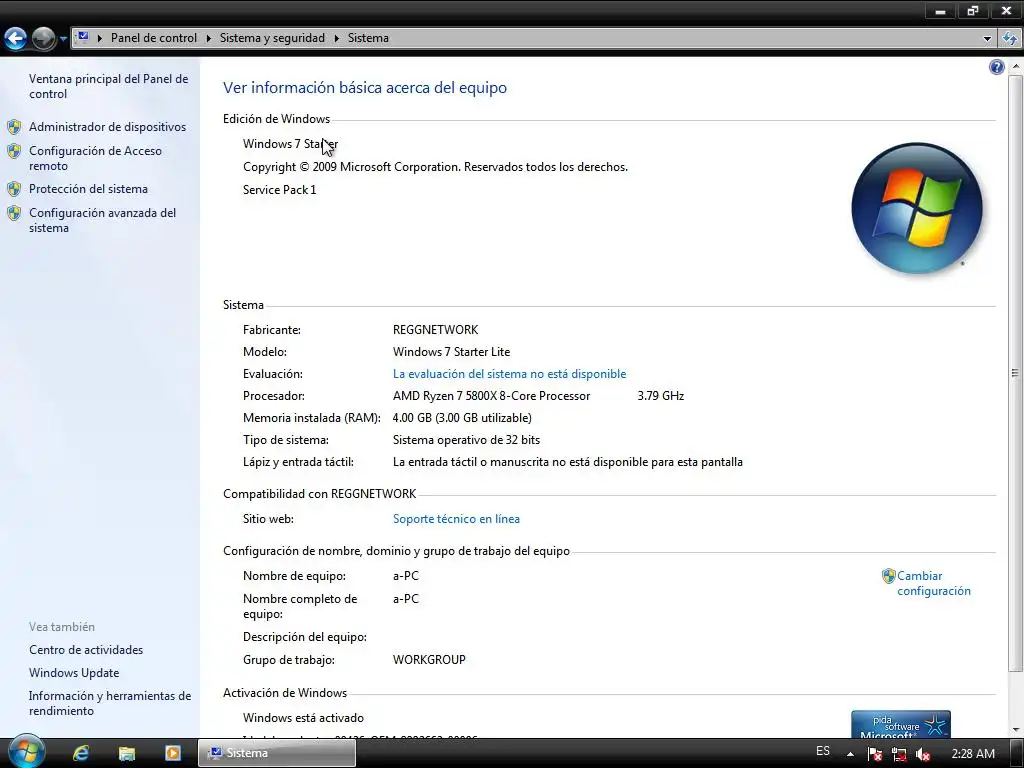
Task: Open help with the question mark icon
Action: click(997, 67)
